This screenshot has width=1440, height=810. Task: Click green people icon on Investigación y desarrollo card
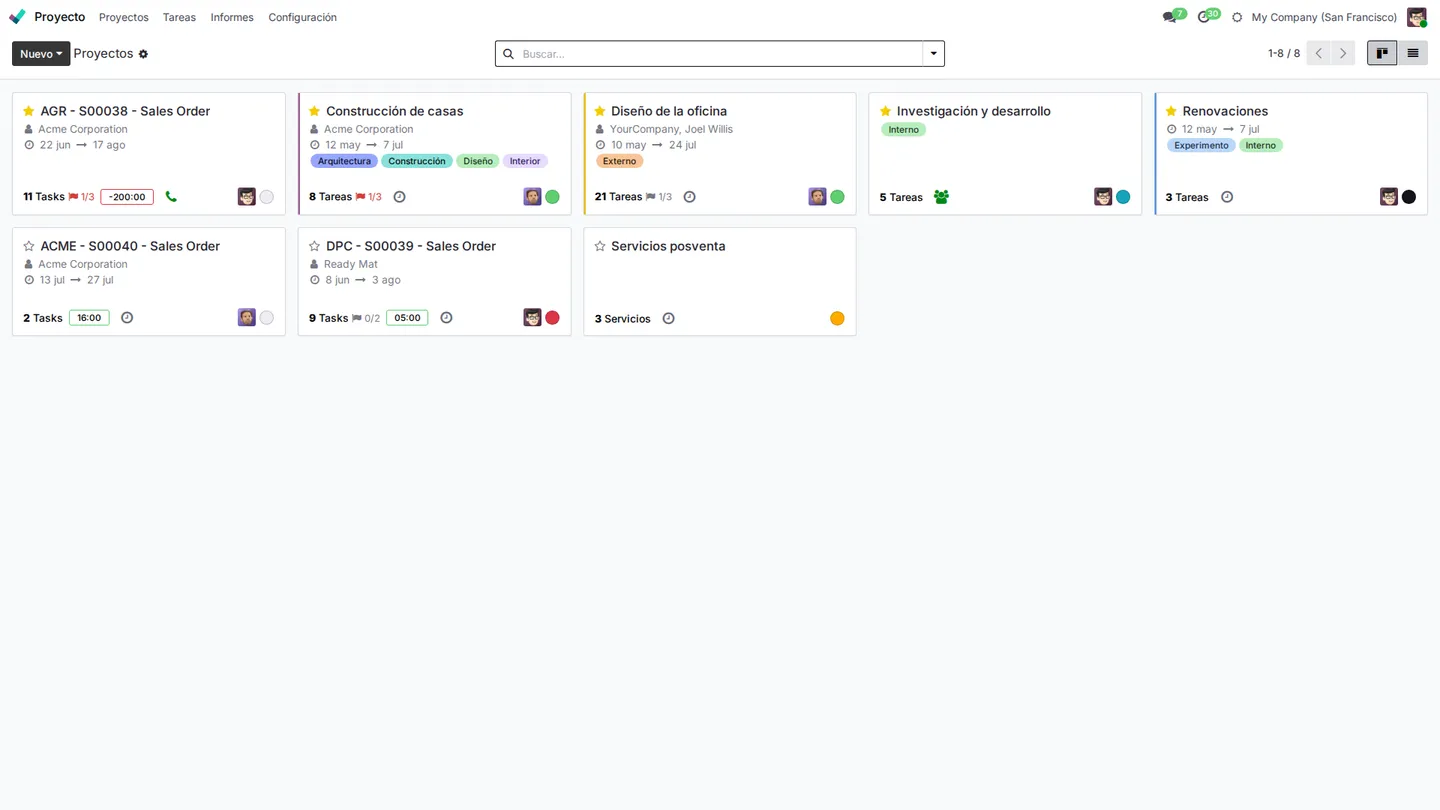tap(941, 197)
